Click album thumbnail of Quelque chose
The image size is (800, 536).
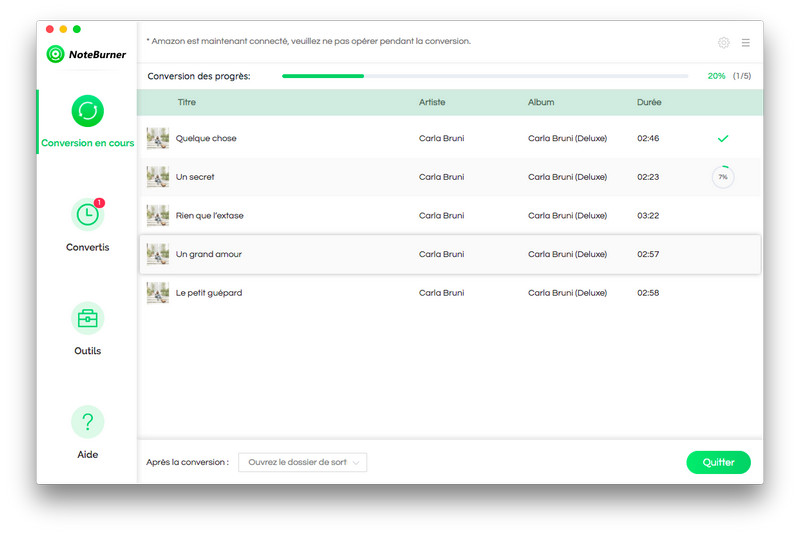coord(158,138)
